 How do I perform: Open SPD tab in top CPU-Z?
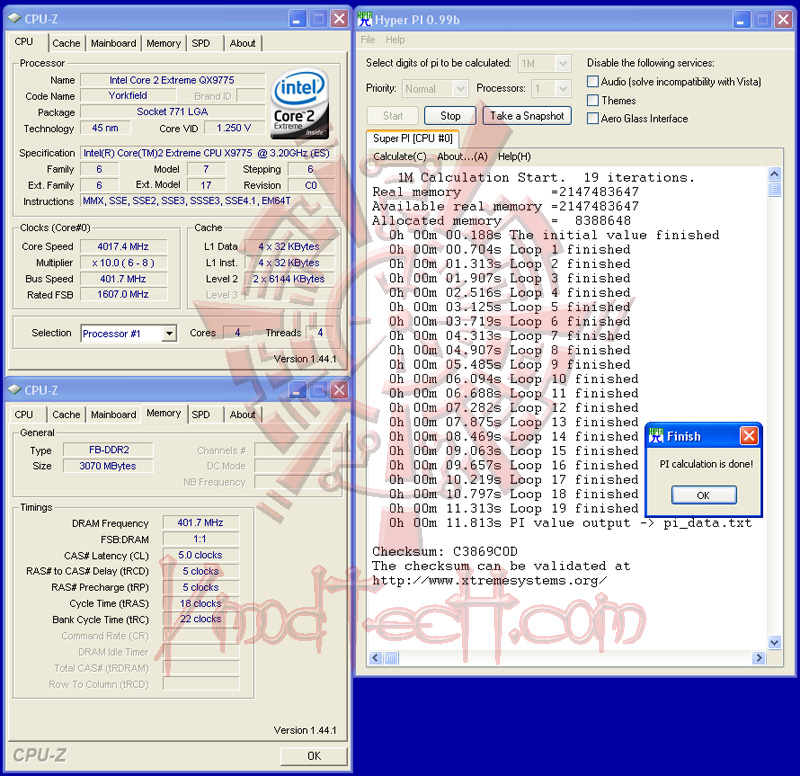201,43
